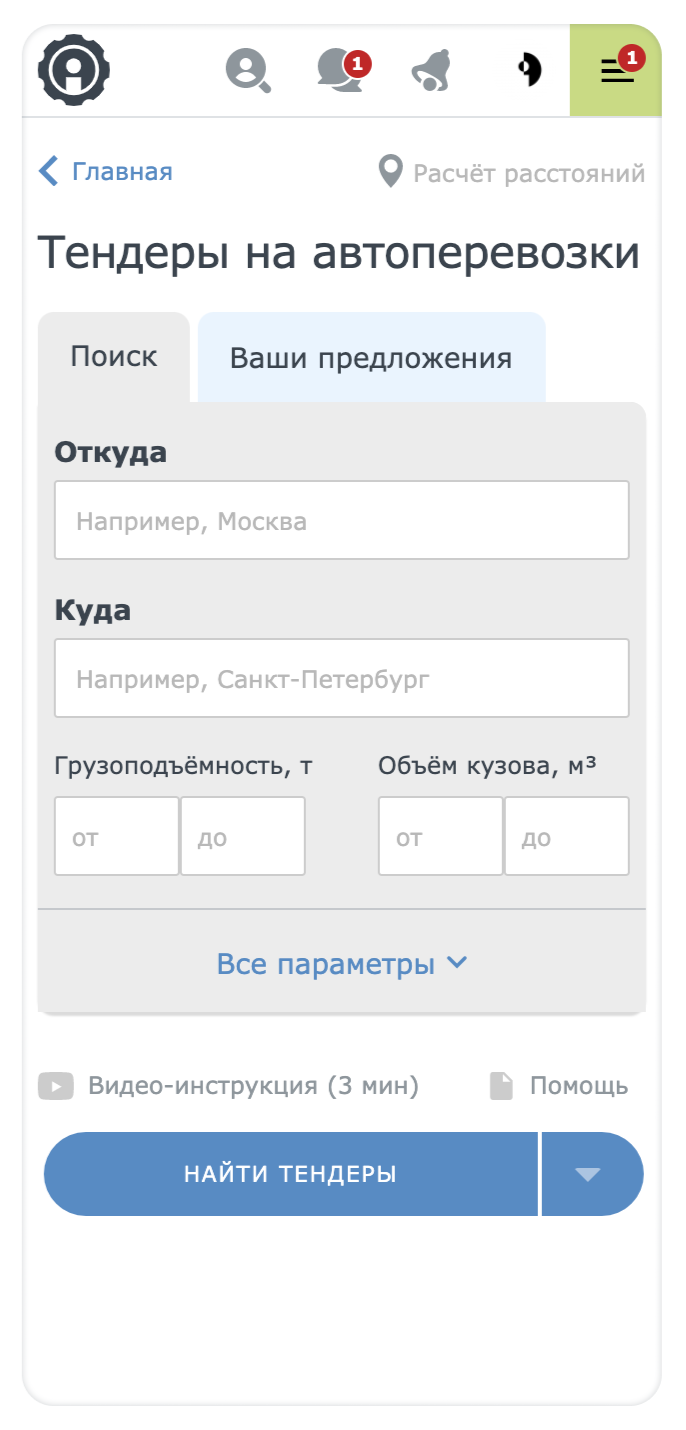Switch to Ваши предложения tab
Viewport: 686px width, 1430px height.
tap(371, 358)
